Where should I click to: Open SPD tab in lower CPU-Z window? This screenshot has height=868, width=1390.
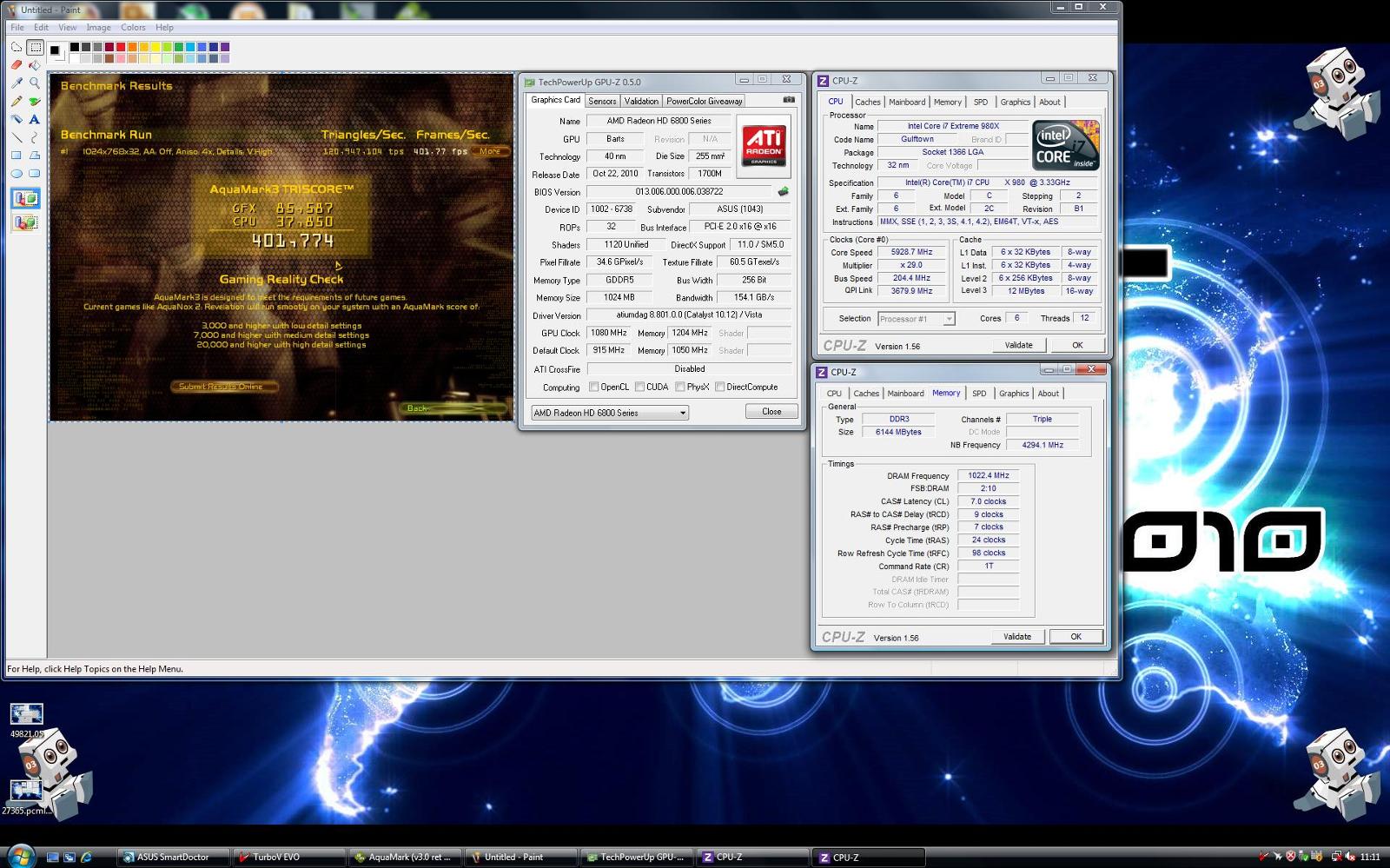click(x=979, y=394)
